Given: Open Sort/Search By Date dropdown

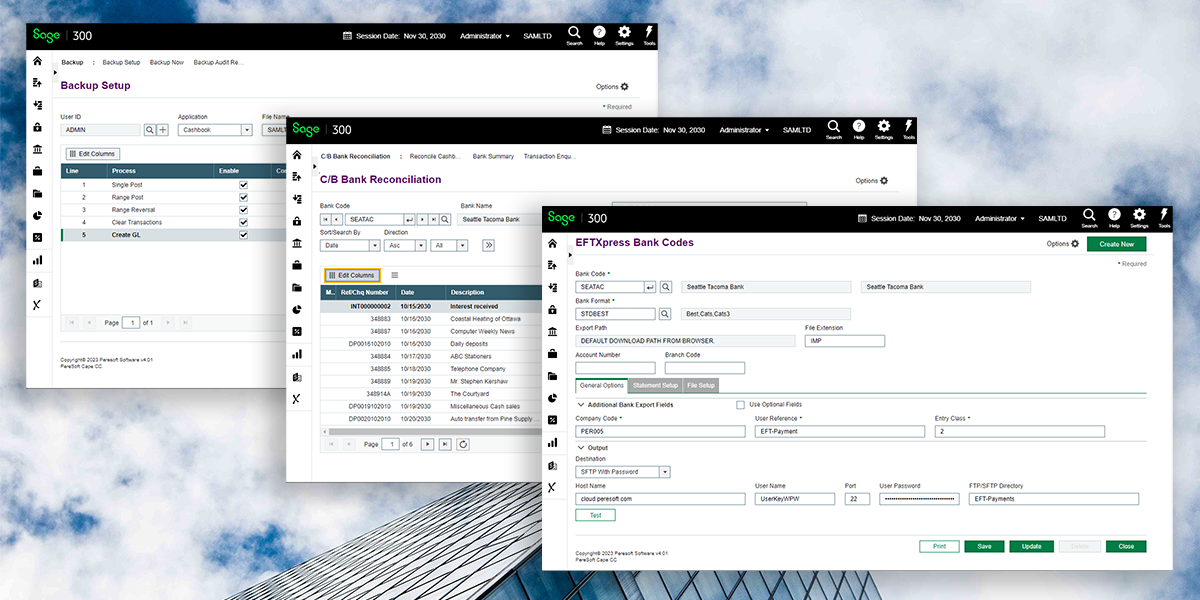Looking at the screenshot, I should (350, 245).
